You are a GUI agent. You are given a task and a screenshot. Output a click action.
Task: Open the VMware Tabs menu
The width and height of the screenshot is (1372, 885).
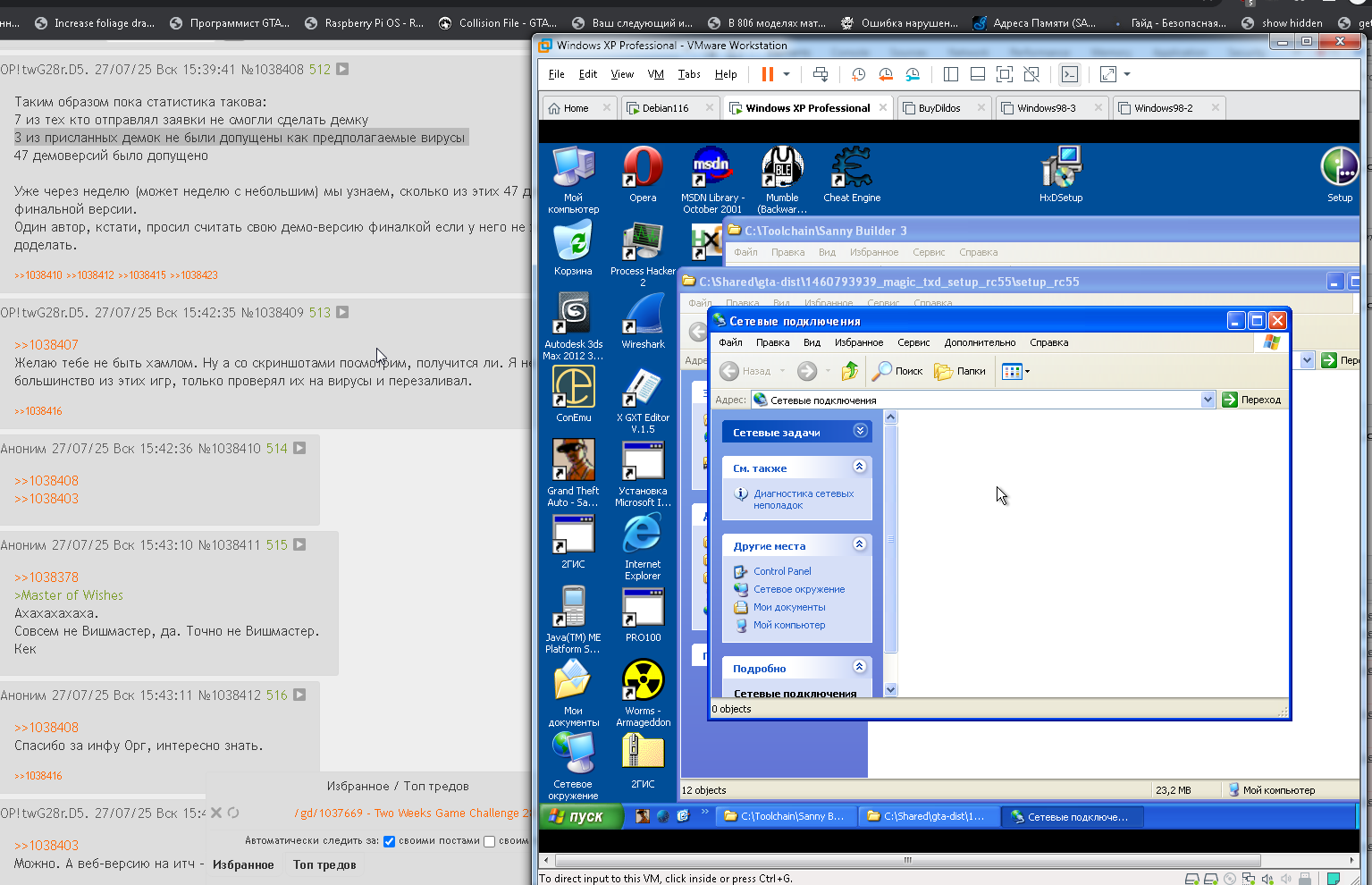click(x=689, y=74)
